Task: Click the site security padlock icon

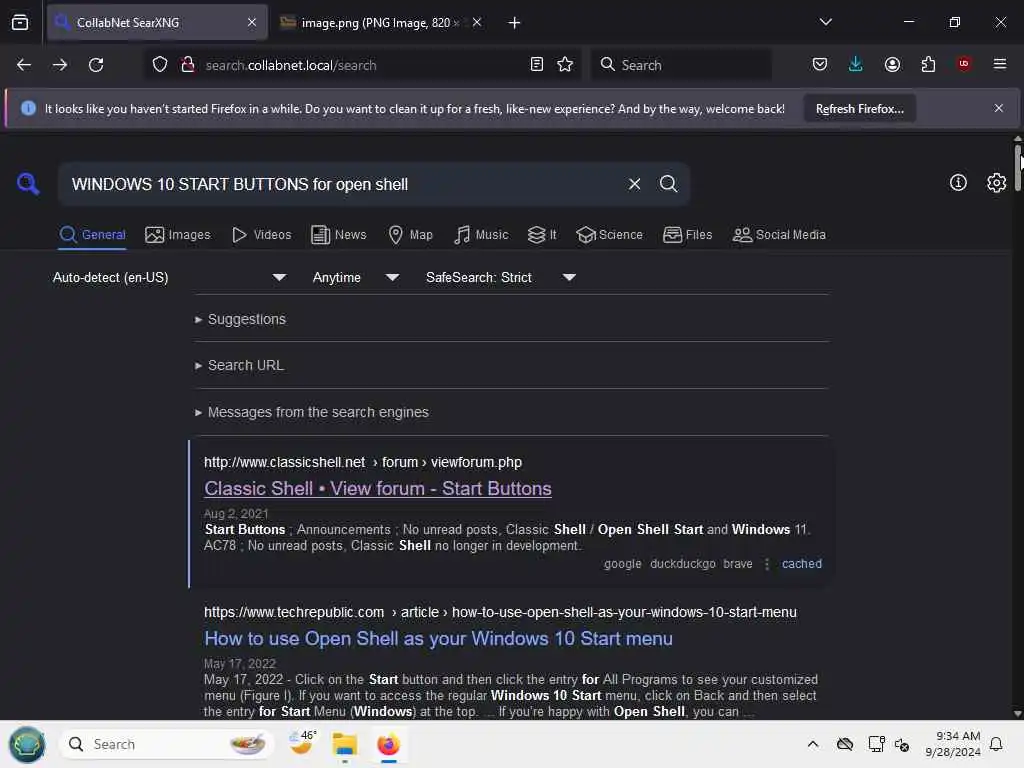Action: (x=188, y=65)
